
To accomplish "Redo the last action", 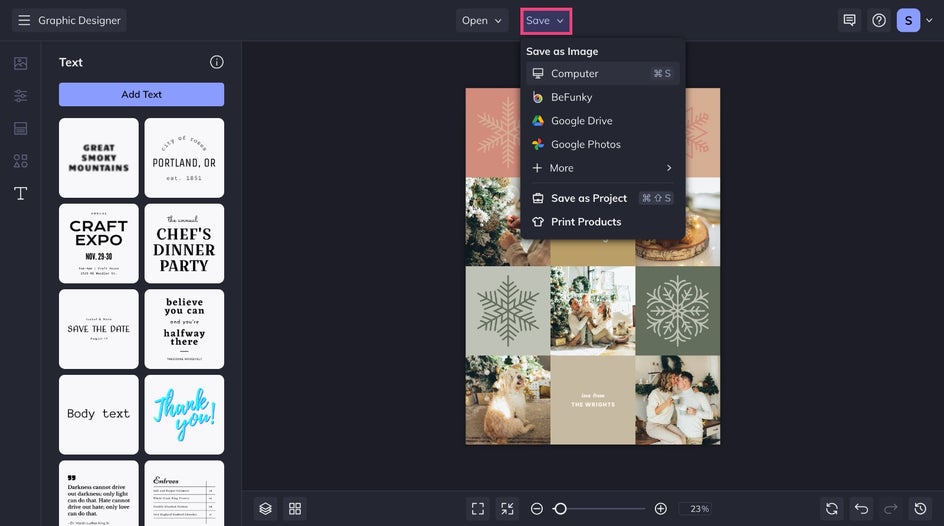I will [891, 509].
